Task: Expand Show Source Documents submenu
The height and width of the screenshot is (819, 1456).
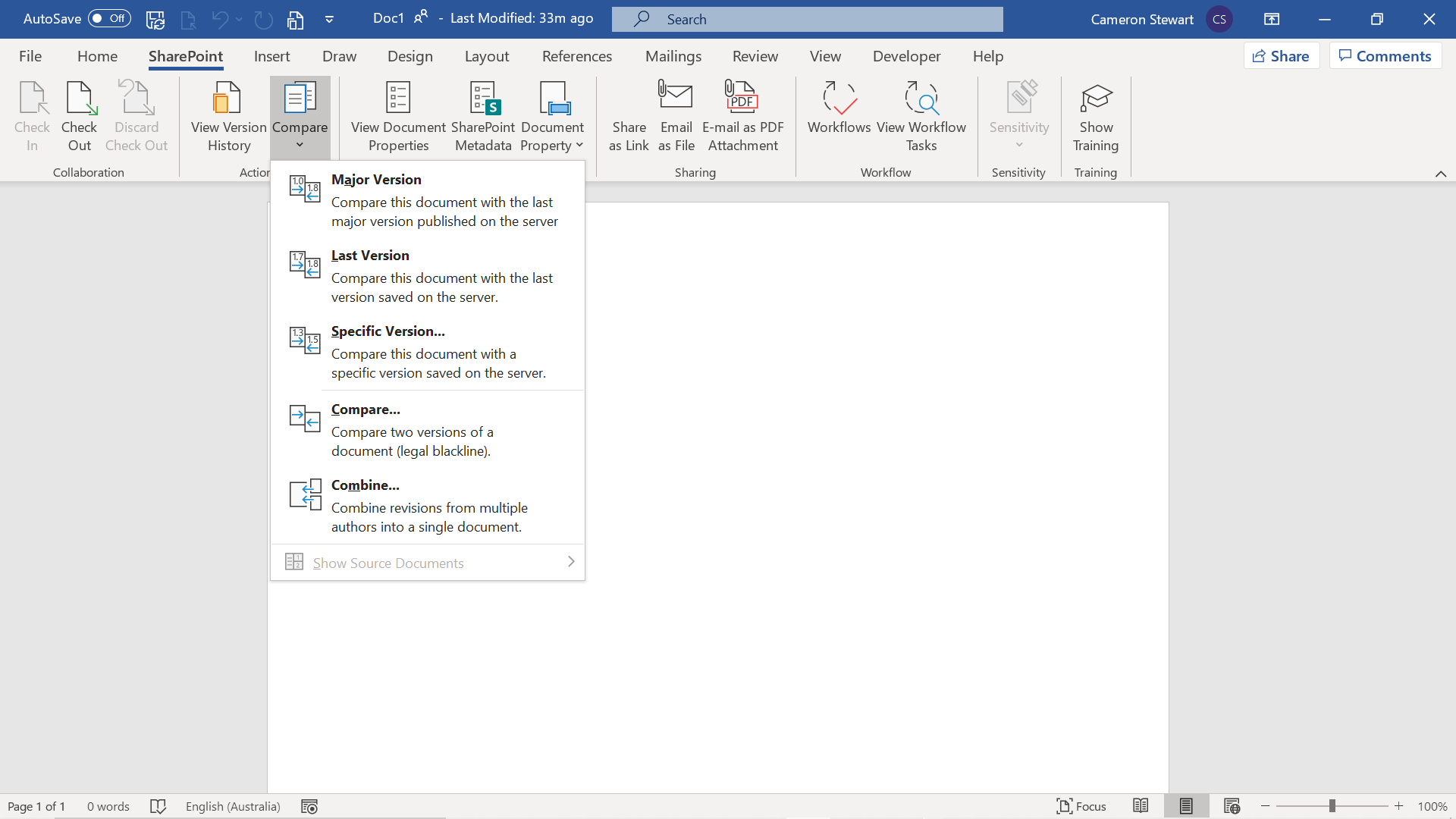Action: click(x=571, y=562)
